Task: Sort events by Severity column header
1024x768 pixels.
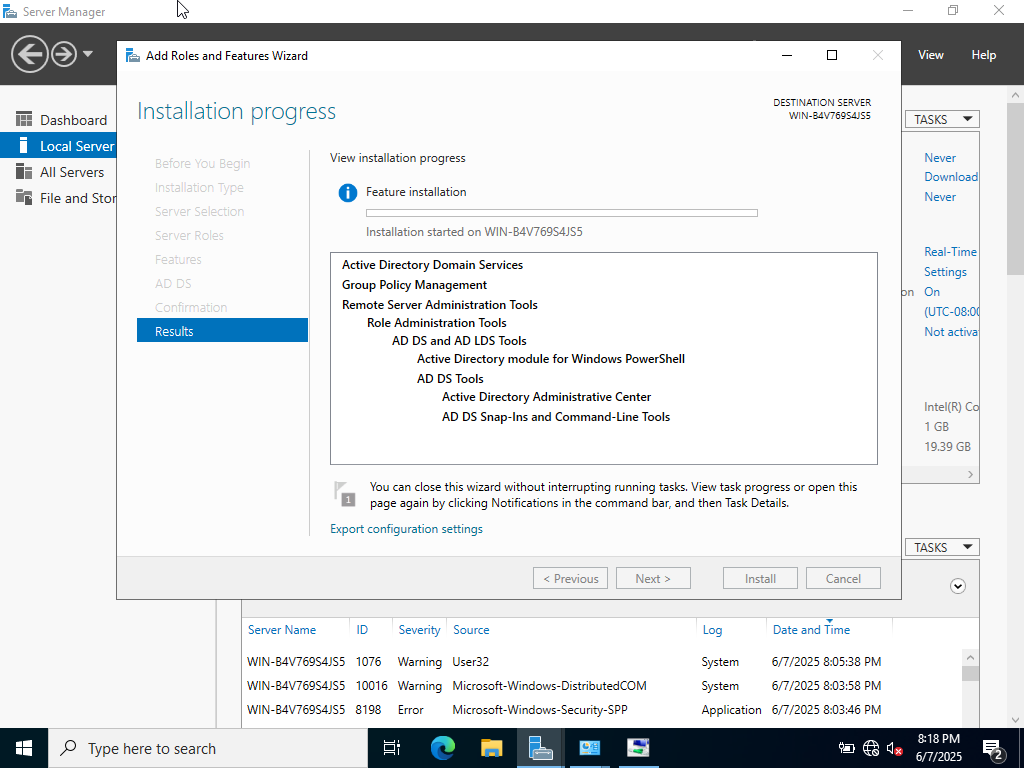Action: 419,630
